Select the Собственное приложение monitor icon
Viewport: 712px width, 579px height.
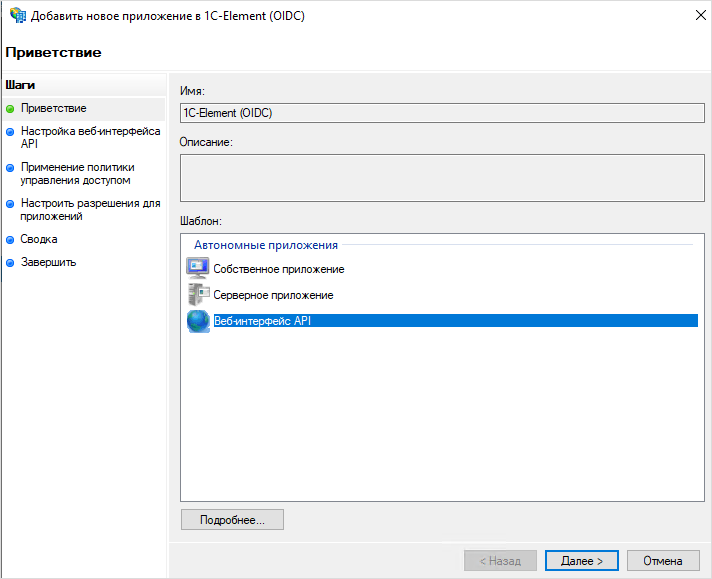[x=198, y=268]
